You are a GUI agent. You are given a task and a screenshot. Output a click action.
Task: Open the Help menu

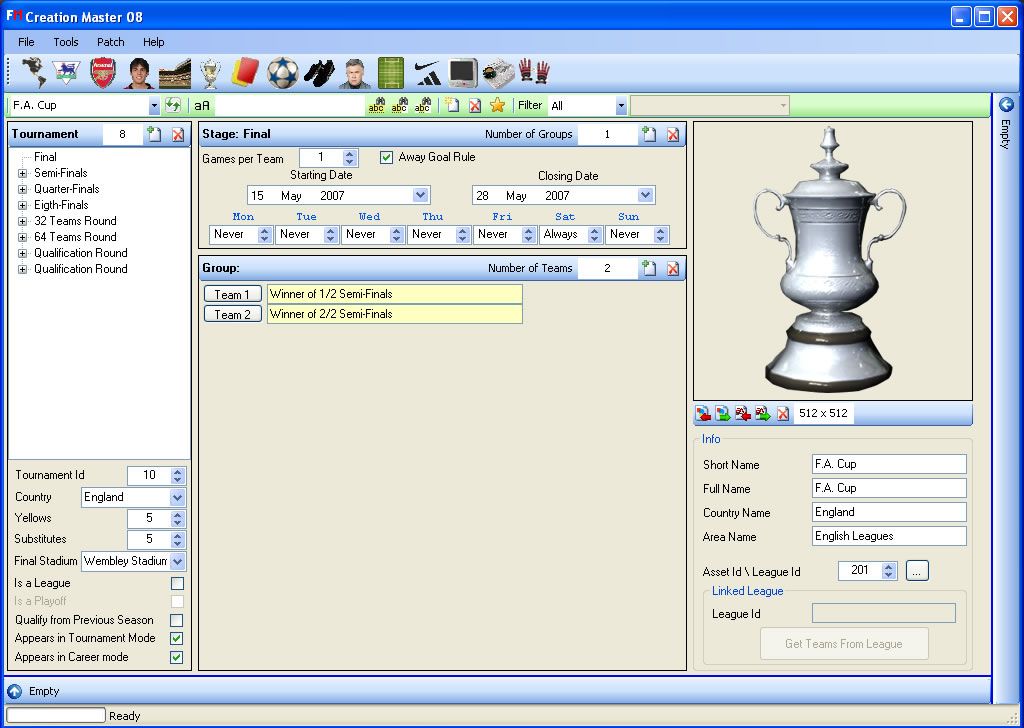pos(153,42)
